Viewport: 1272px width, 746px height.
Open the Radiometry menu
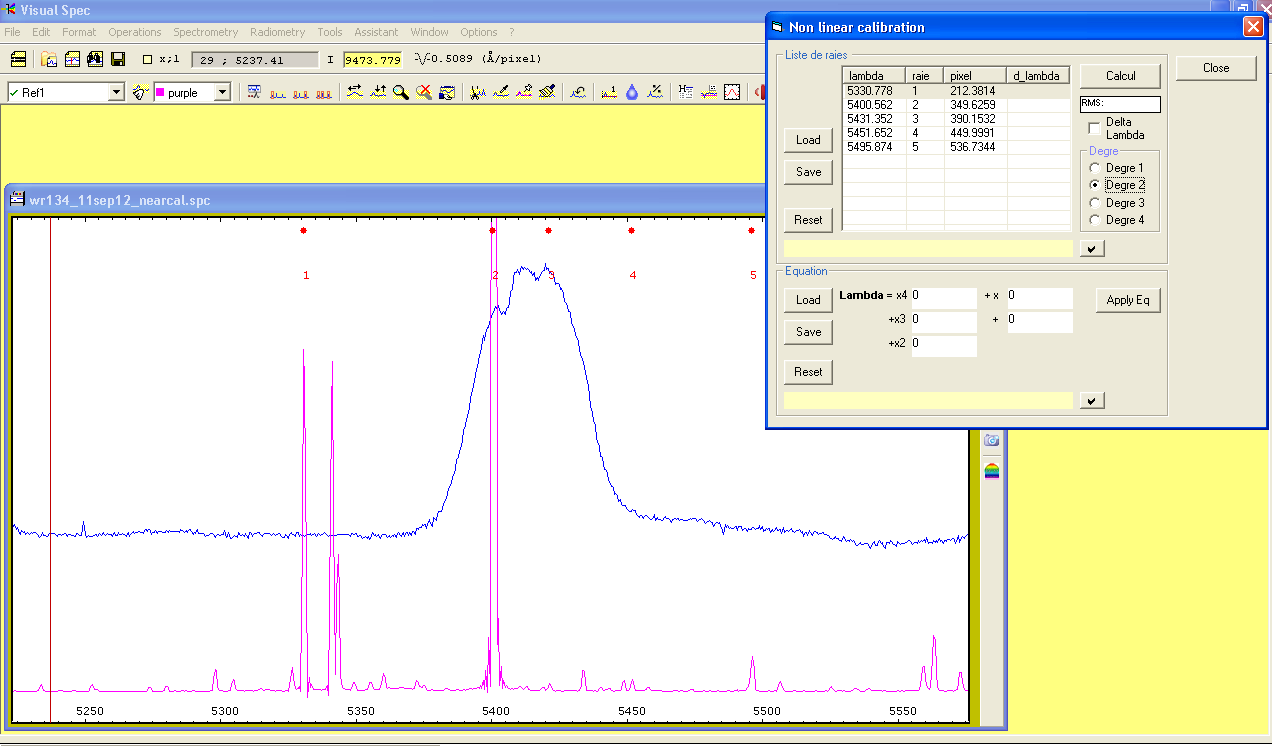click(x=278, y=32)
